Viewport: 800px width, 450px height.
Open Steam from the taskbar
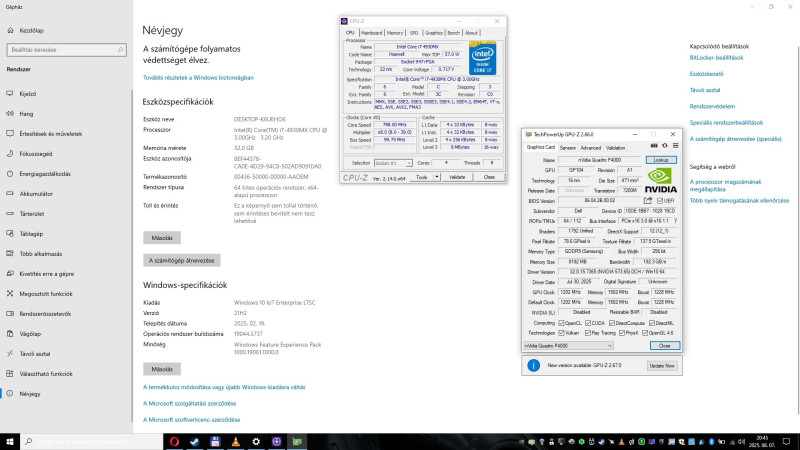coord(195,441)
